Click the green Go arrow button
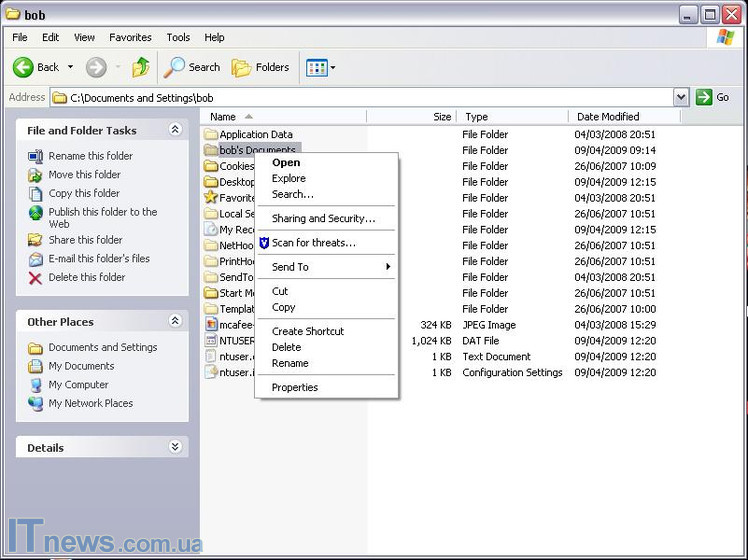 click(x=705, y=97)
